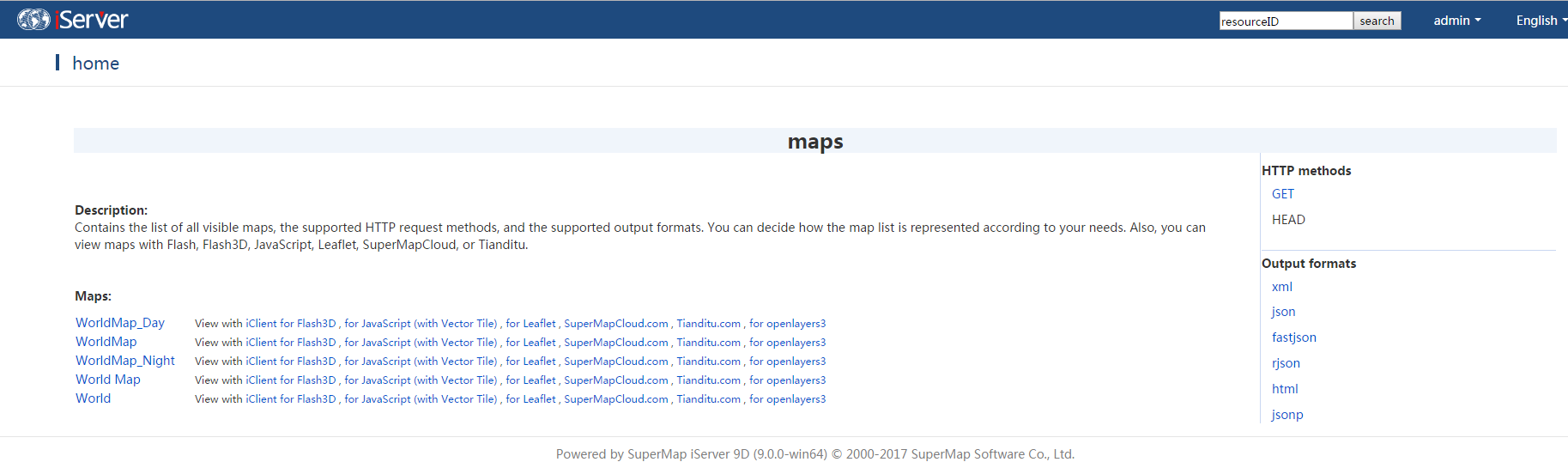Select the GET HTTP method
The image size is (1568, 462).
(x=1283, y=194)
